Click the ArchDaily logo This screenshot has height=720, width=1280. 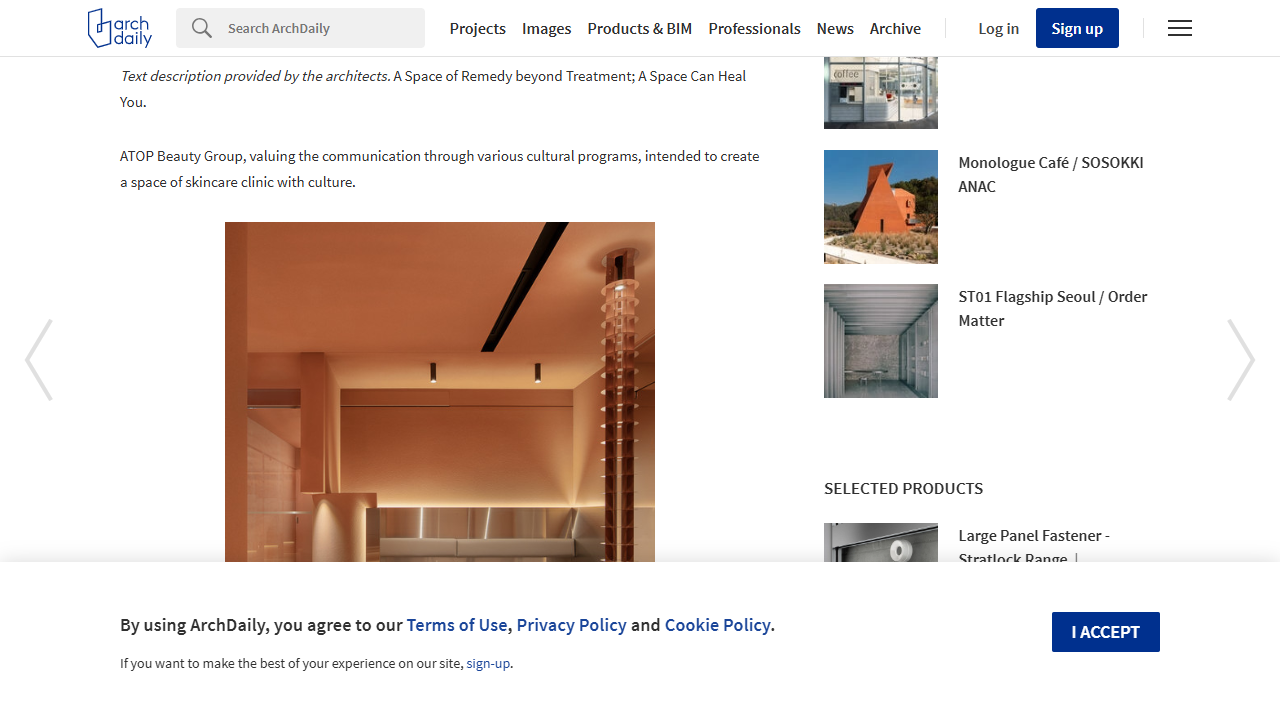click(x=120, y=28)
